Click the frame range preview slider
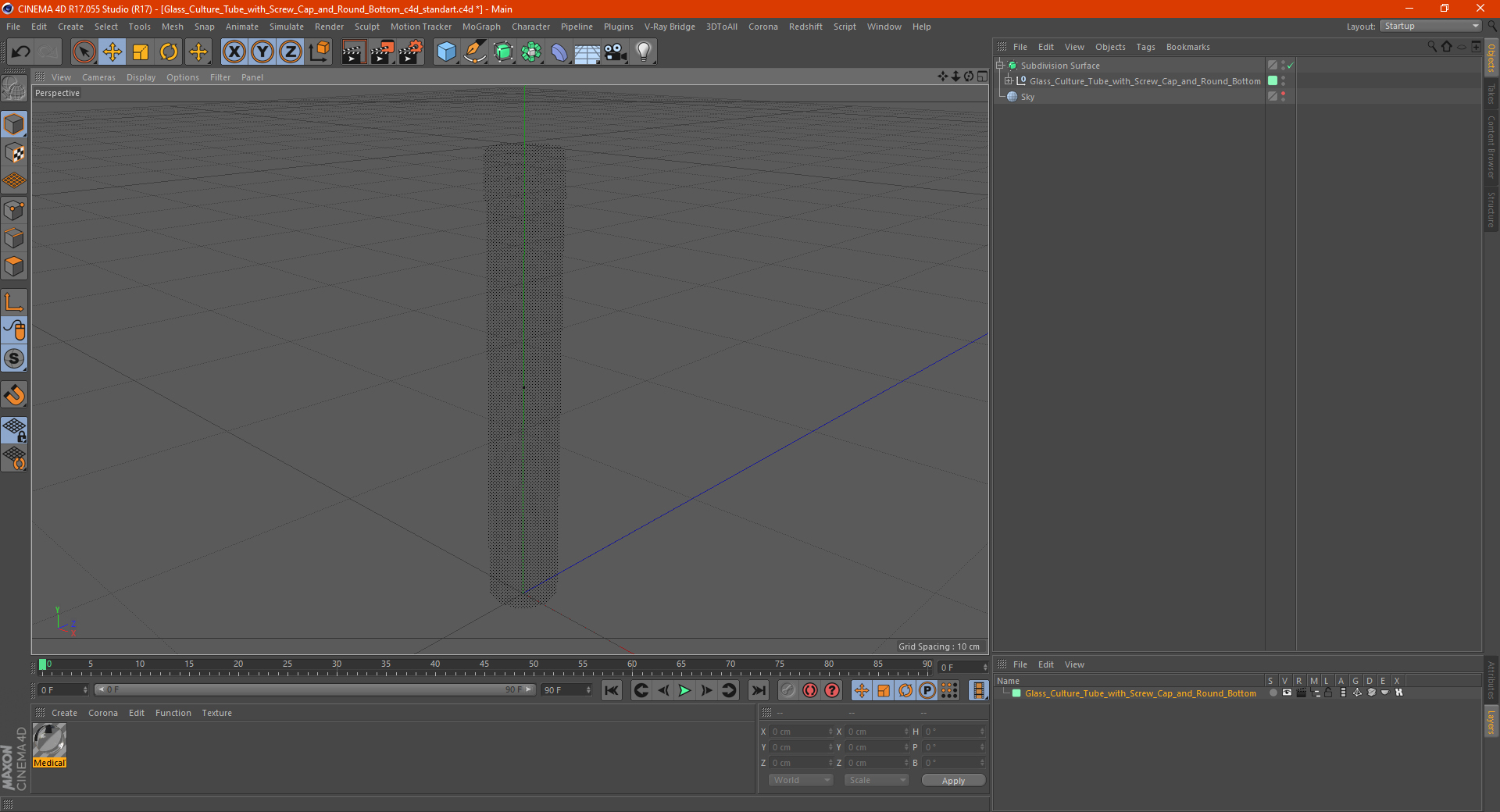The image size is (1500, 812). pyautogui.click(x=315, y=689)
